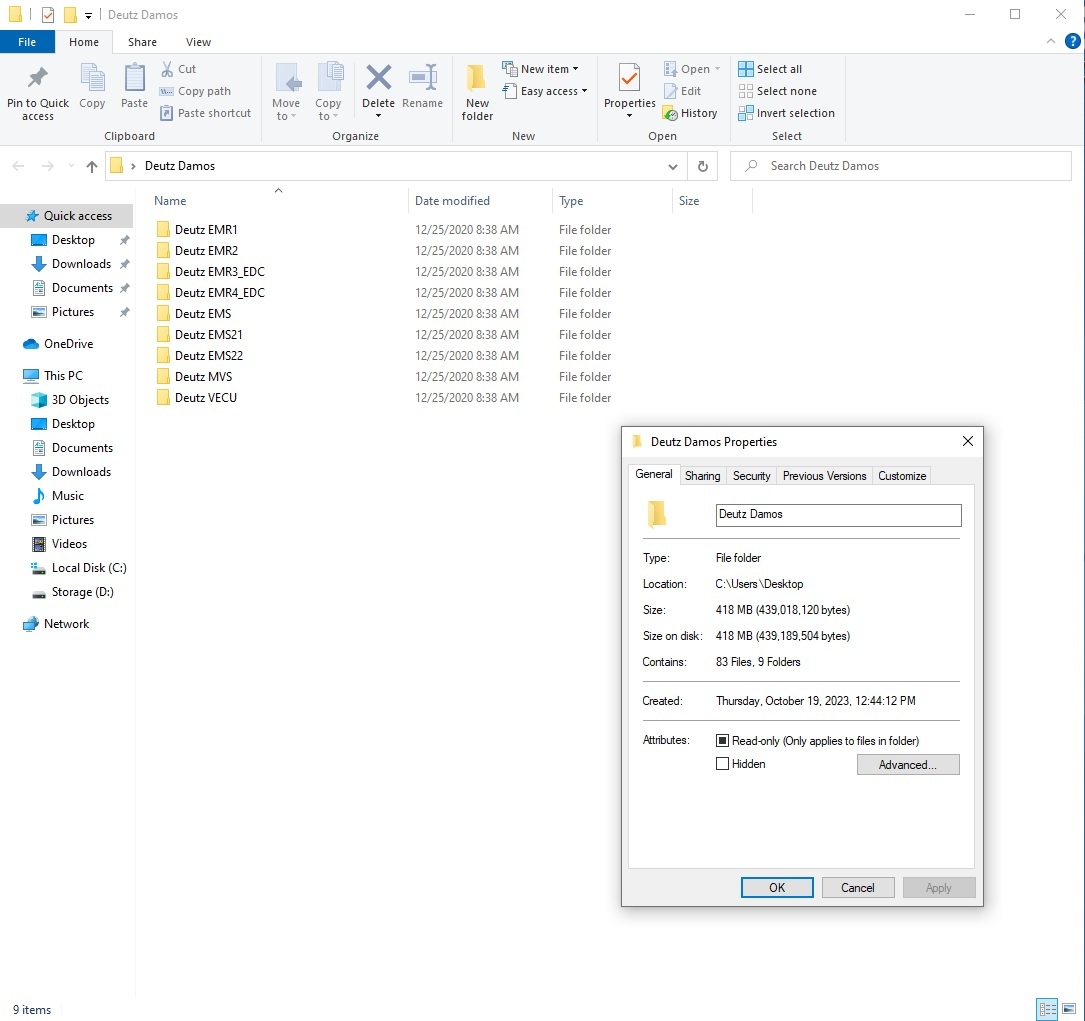The height and width of the screenshot is (1021, 1085).
Task: Open the Sharing tab in Properties
Action: click(x=702, y=476)
